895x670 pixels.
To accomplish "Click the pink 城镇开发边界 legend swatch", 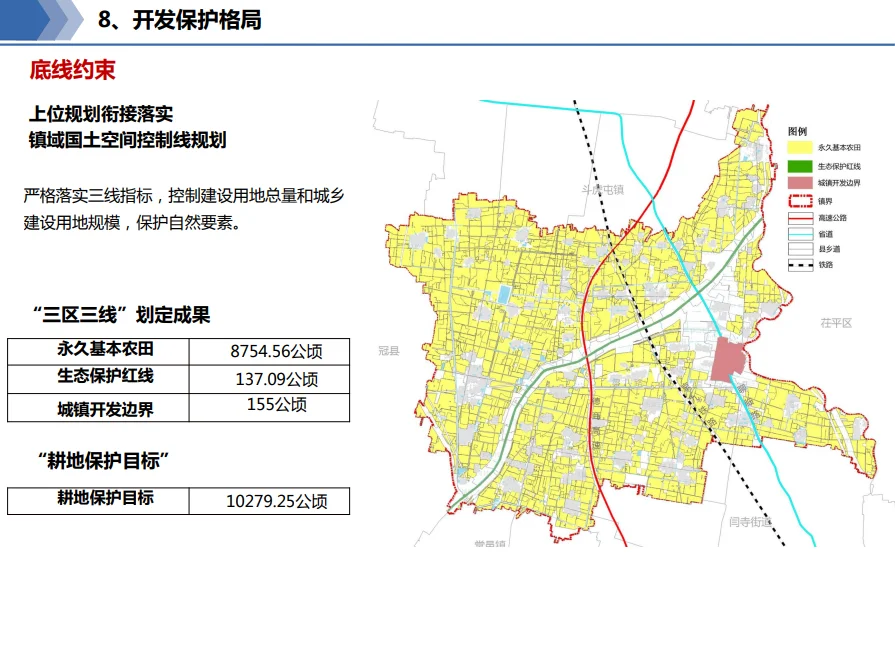I will coord(800,183).
